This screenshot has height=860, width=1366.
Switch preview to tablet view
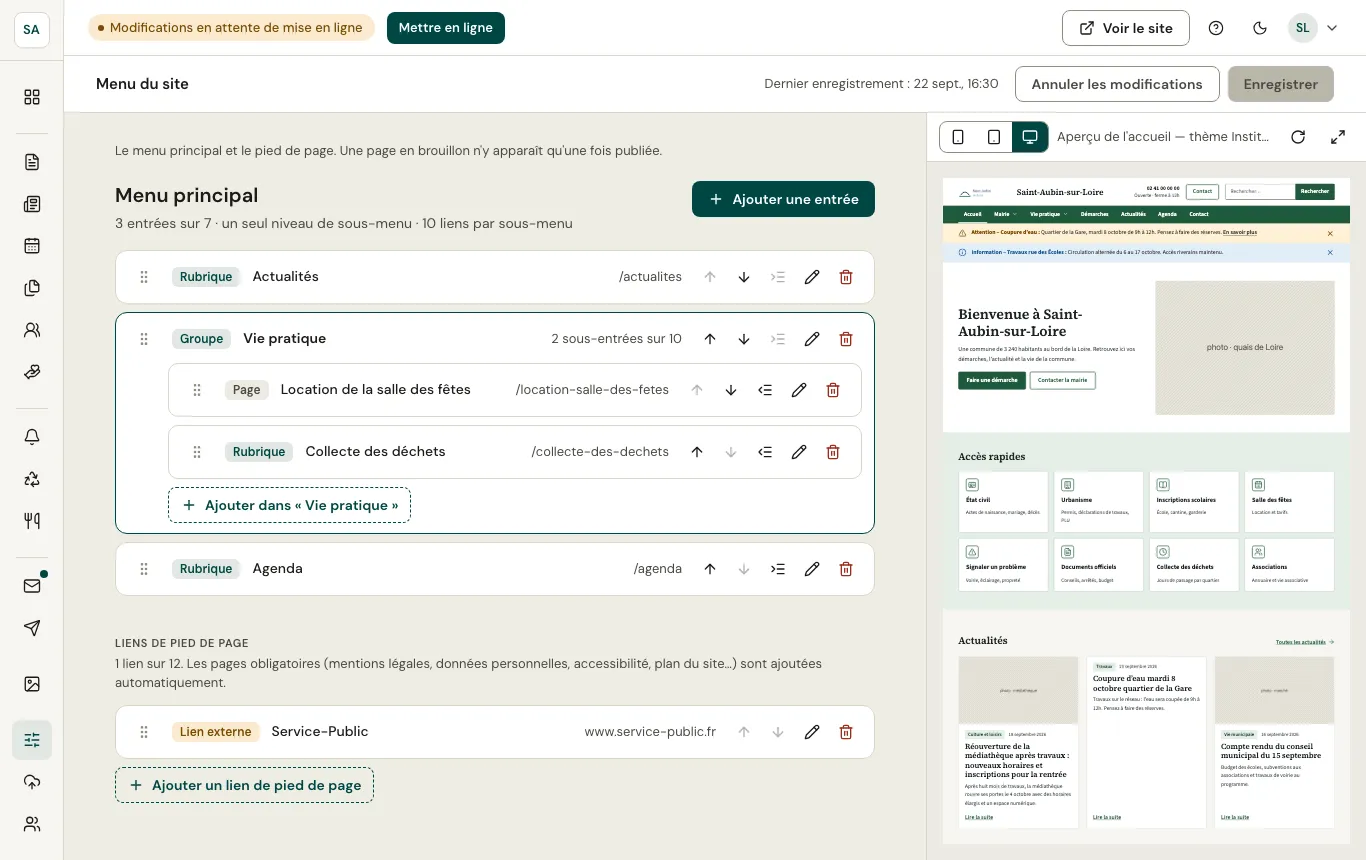994,137
